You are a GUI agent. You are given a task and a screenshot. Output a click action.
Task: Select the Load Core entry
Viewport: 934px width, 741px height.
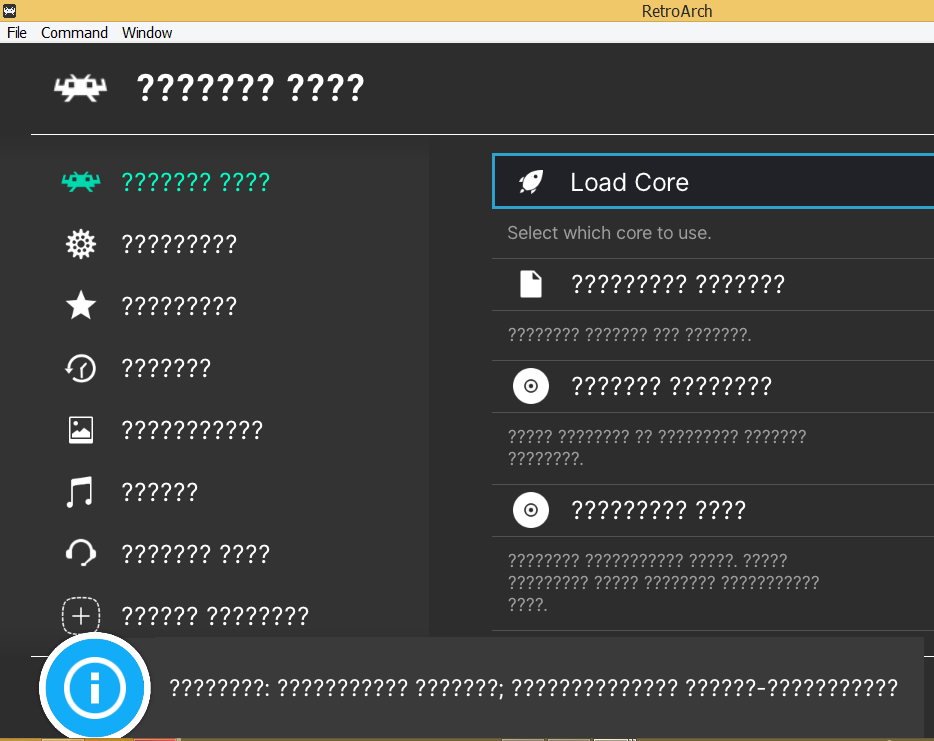[x=713, y=182]
